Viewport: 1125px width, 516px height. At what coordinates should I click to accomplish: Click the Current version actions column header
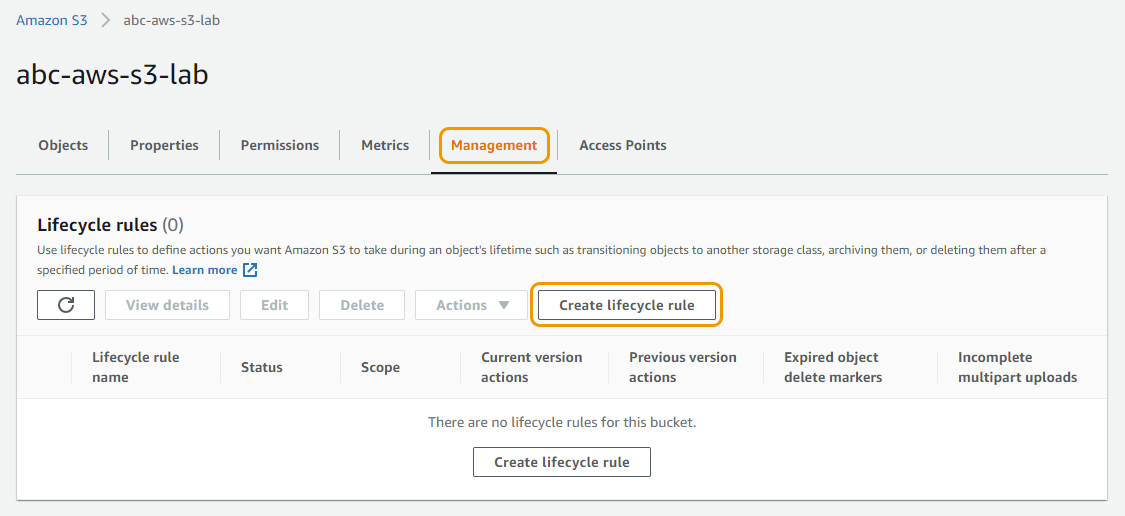click(532, 367)
